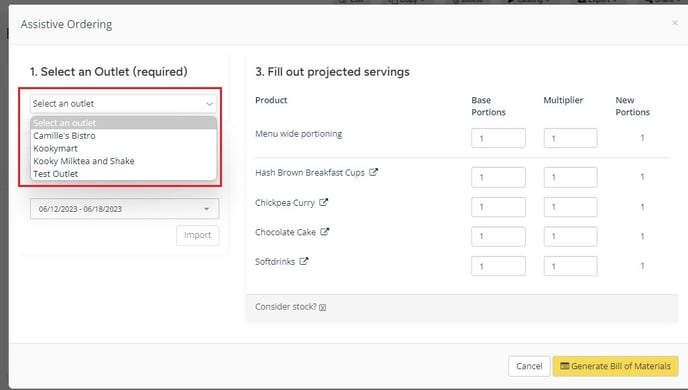Click the Base Portions column header
Image resolution: width=688 pixels, height=390 pixels.
[x=488, y=106]
